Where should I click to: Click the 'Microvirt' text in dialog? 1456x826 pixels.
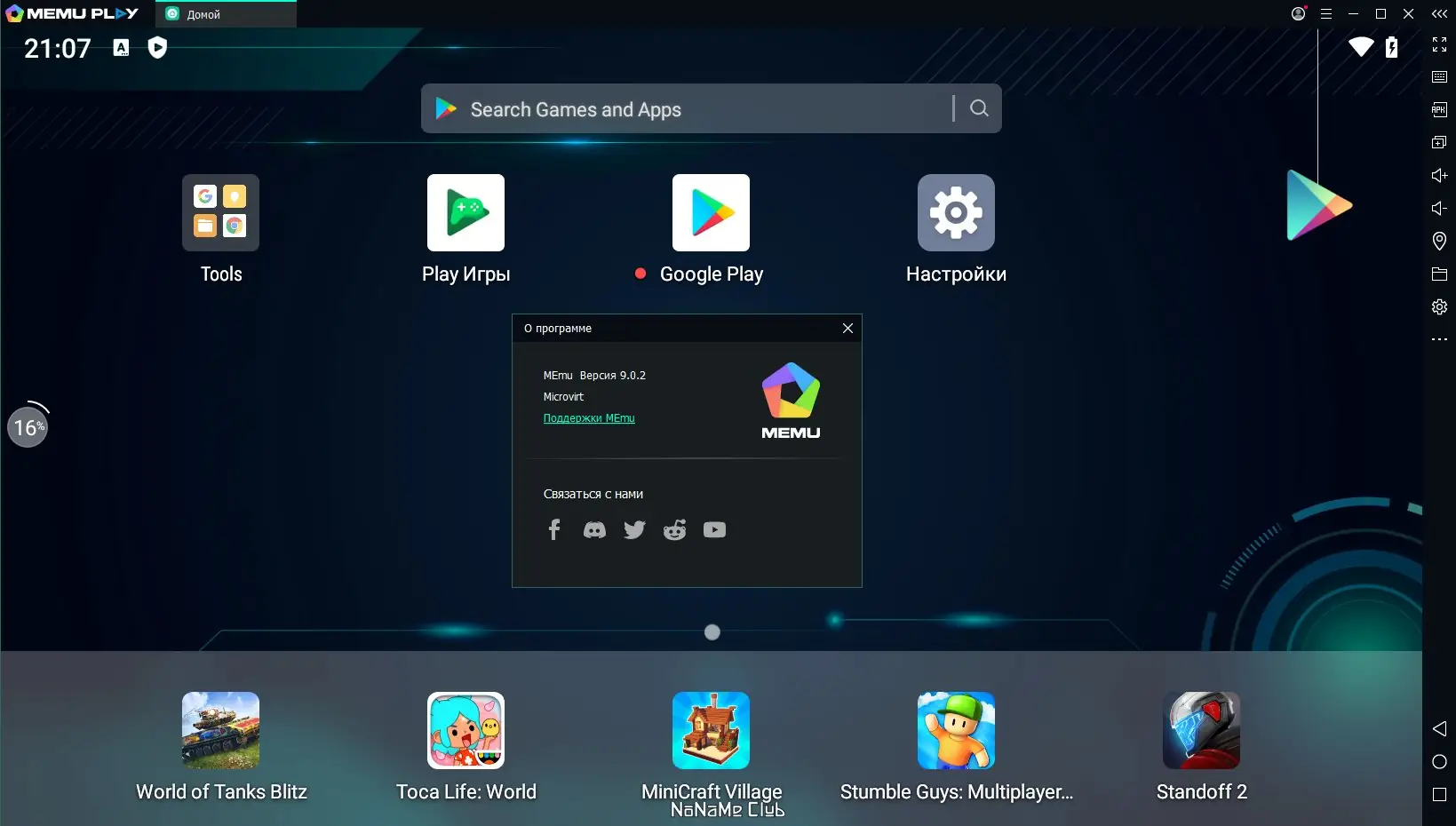(x=563, y=397)
